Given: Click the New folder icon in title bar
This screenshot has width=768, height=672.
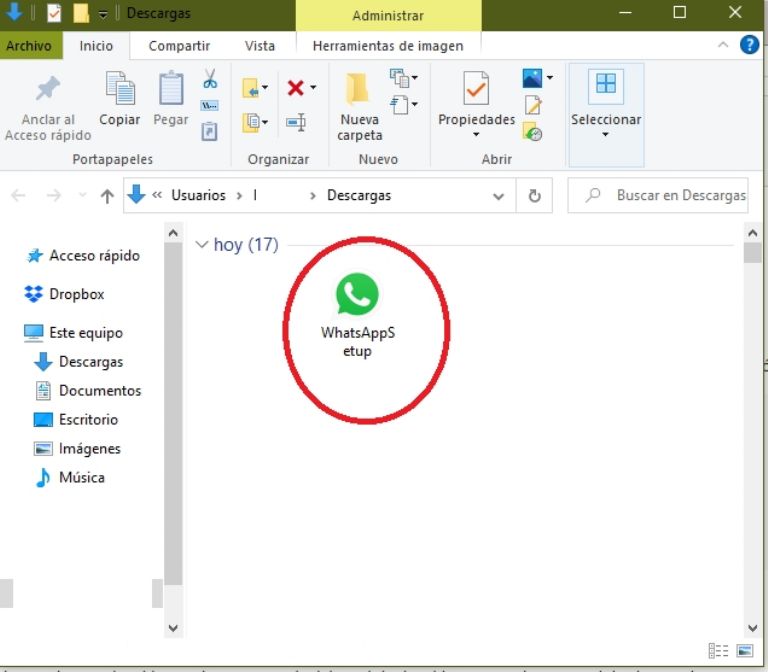Looking at the screenshot, I should click(x=81, y=13).
